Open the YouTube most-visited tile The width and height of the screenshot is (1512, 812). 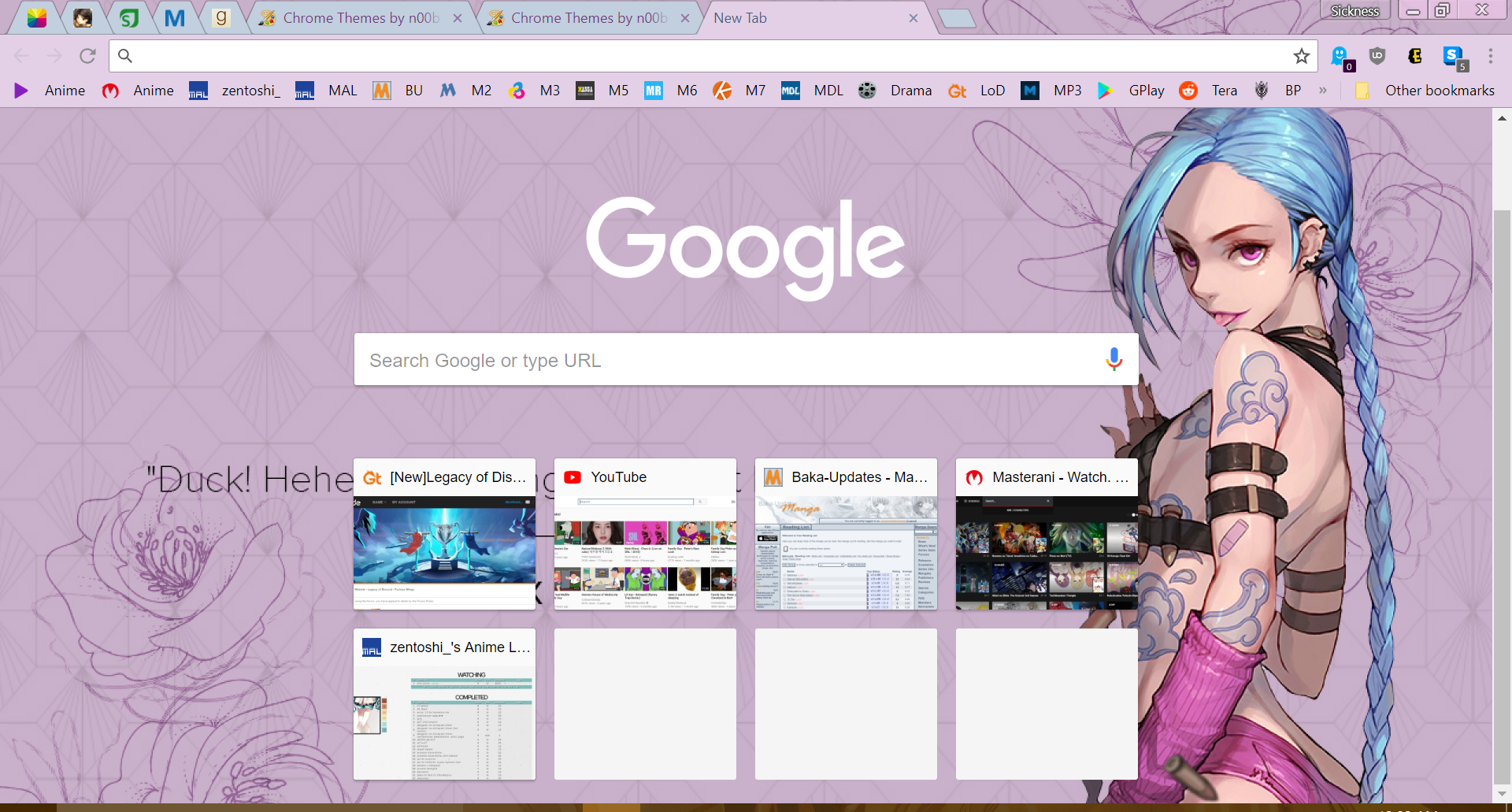point(645,534)
